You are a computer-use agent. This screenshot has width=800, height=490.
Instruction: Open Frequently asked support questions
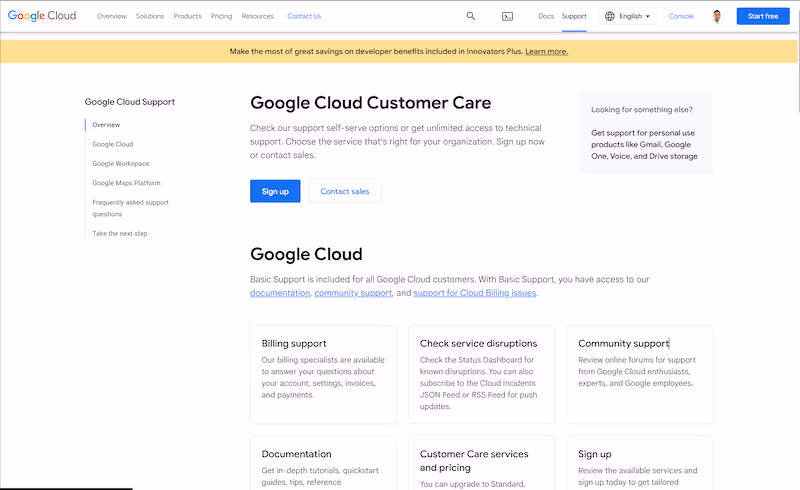(131, 208)
